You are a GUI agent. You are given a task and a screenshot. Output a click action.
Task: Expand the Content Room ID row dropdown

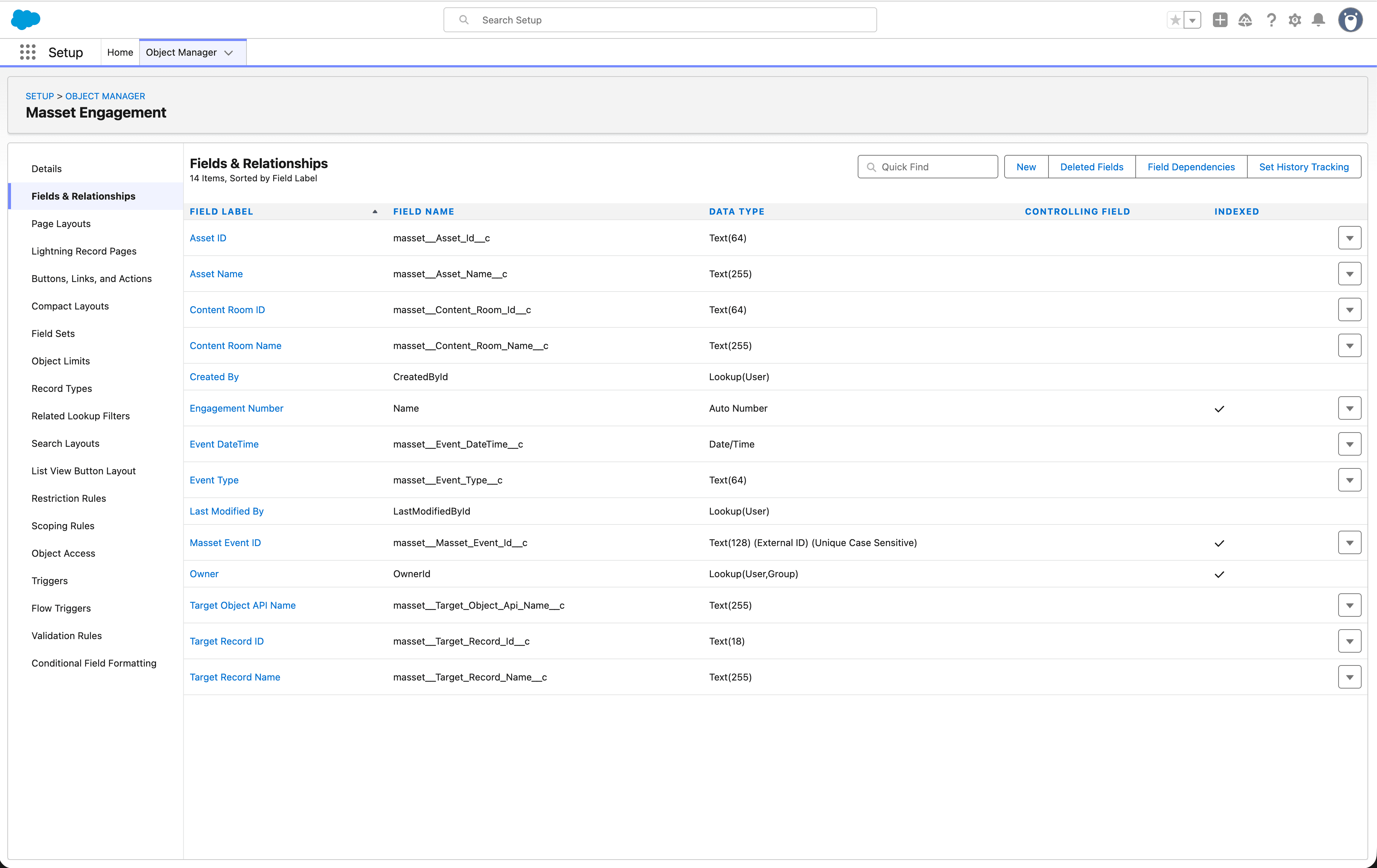click(x=1350, y=310)
